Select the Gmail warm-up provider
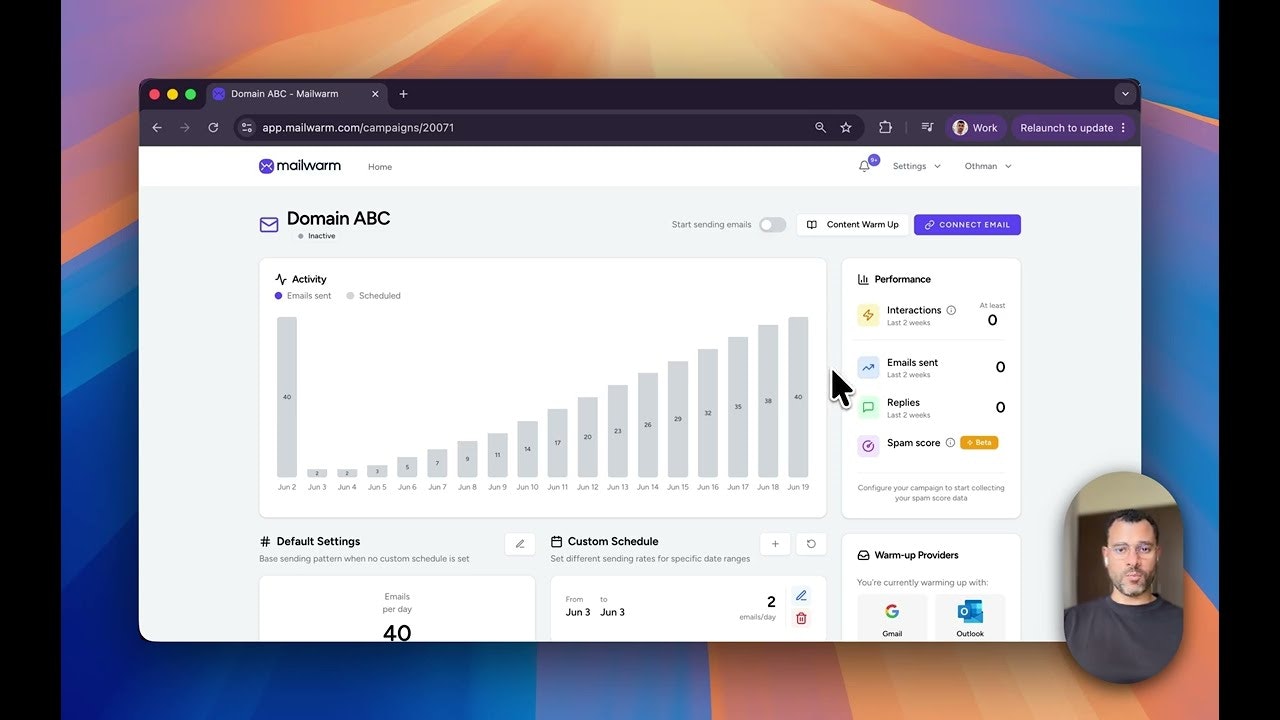The width and height of the screenshot is (1280, 720). coord(892,618)
